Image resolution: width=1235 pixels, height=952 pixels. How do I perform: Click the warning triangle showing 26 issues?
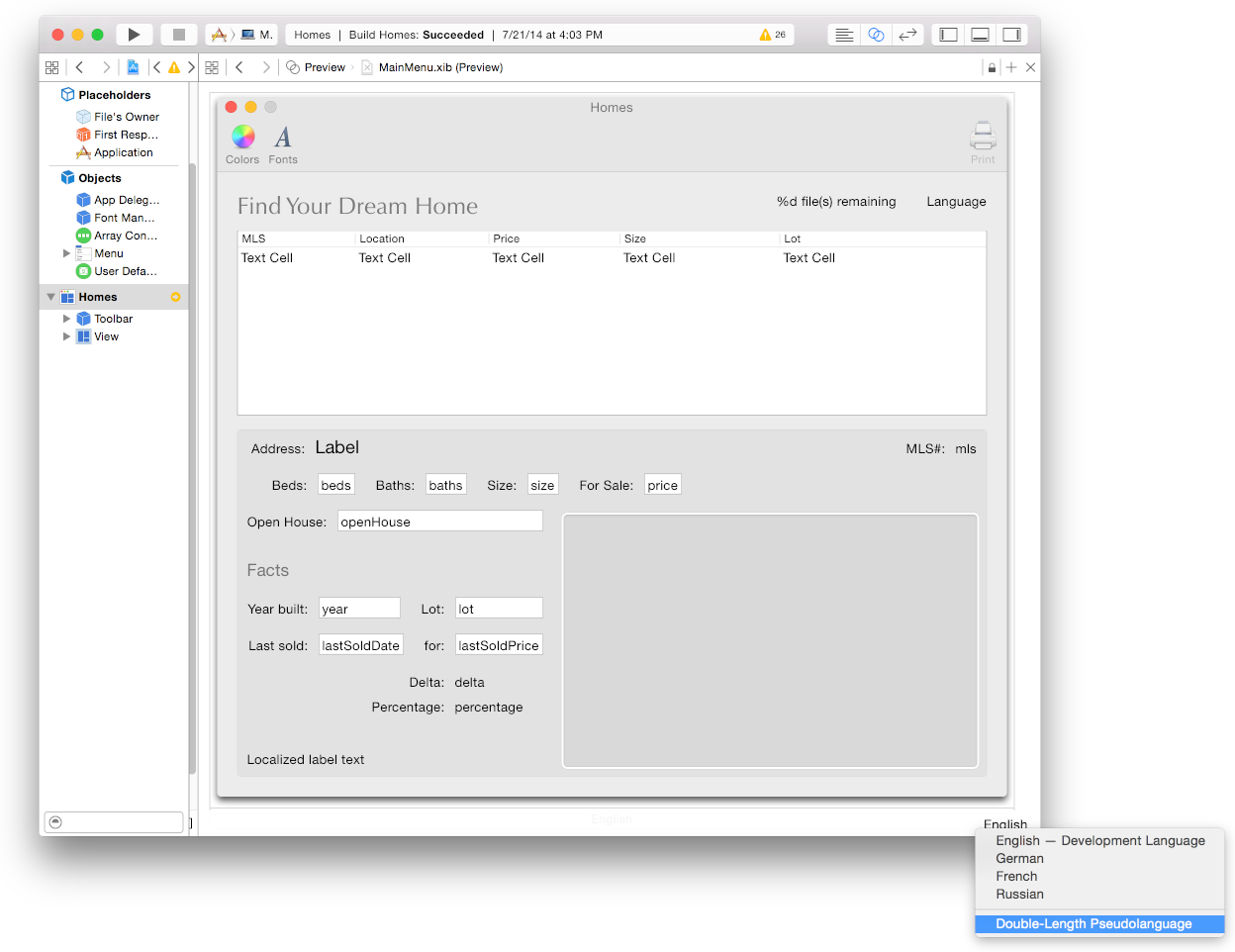point(772,35)
